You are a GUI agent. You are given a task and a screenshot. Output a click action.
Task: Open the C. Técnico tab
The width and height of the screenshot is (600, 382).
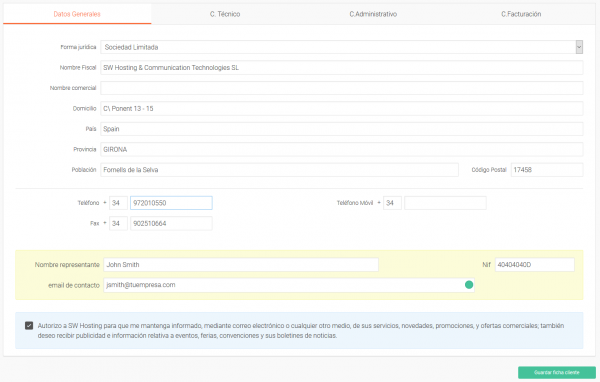pos(225,14)
